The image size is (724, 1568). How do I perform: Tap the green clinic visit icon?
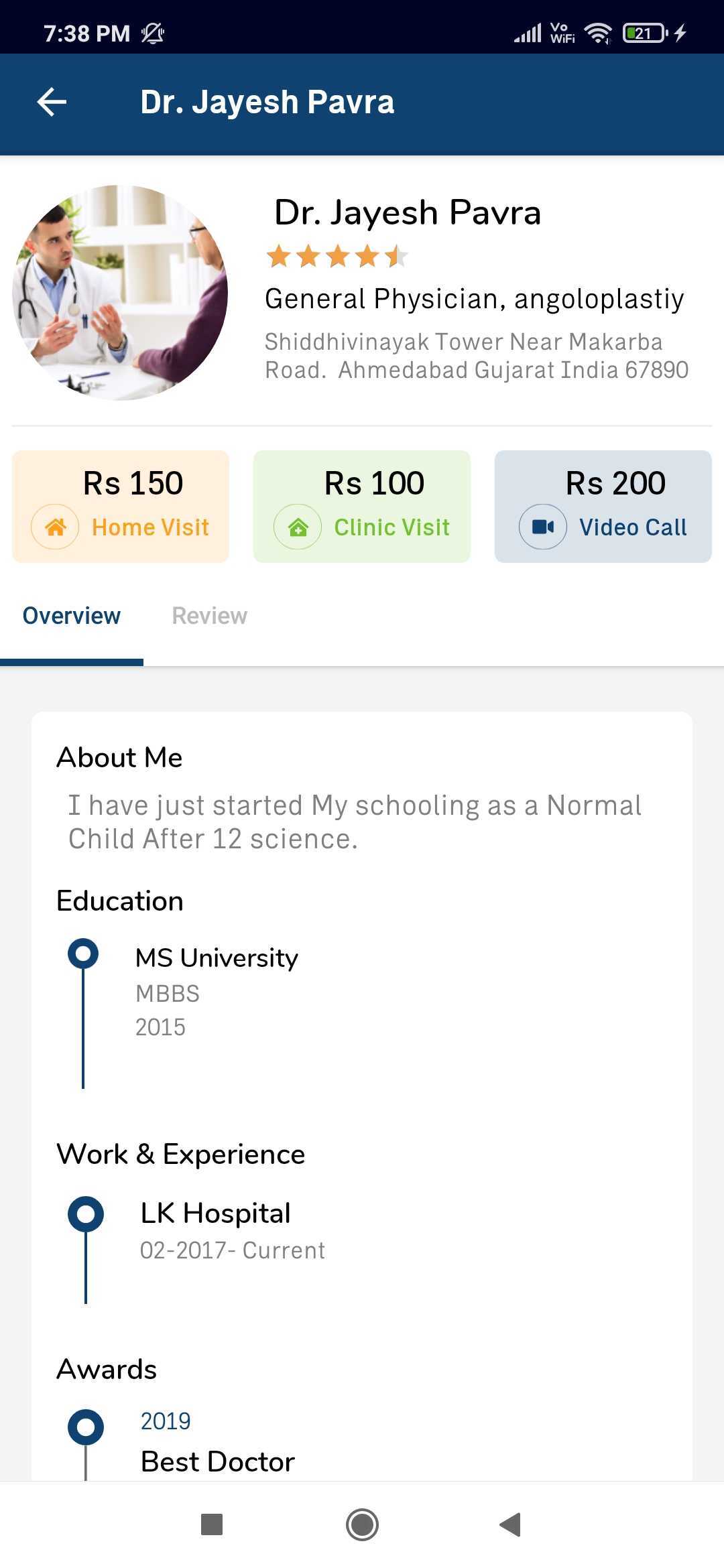(298, 527)
